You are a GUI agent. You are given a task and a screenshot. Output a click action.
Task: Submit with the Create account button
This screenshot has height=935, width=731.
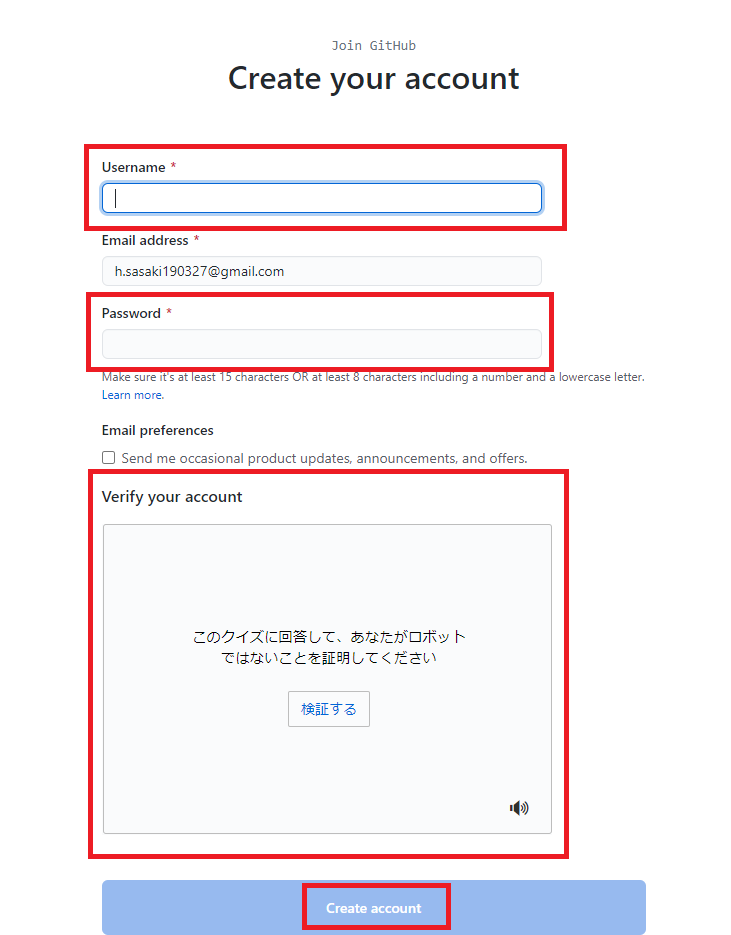coord(374,908)
